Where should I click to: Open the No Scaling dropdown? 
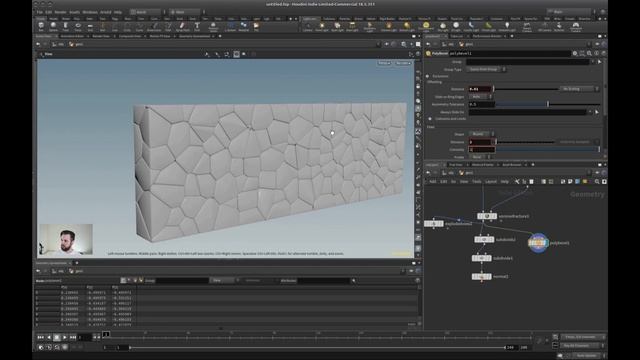579,89
